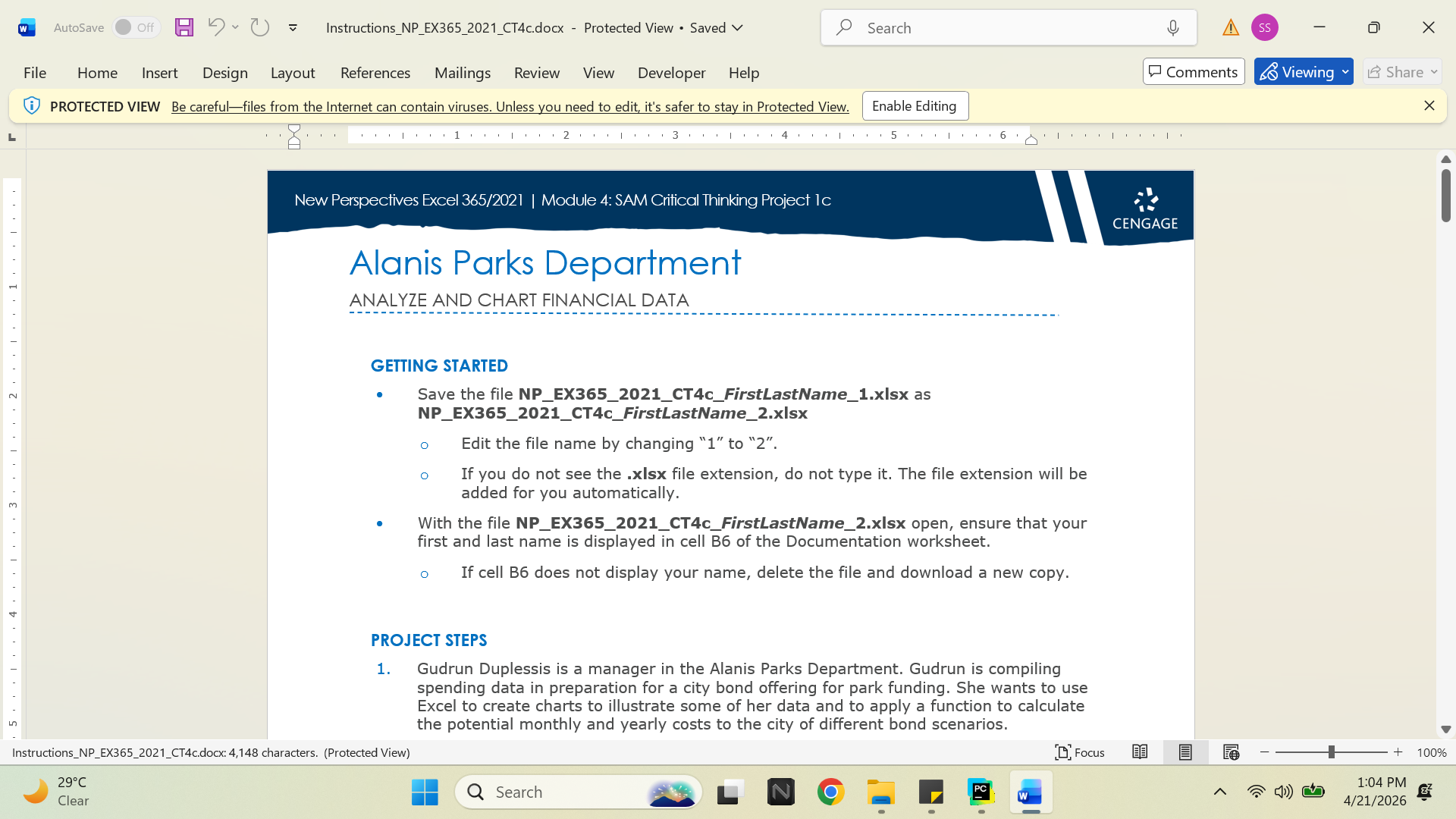
Task: Click the Word application icon in title bar
Action: click(27, 28)
